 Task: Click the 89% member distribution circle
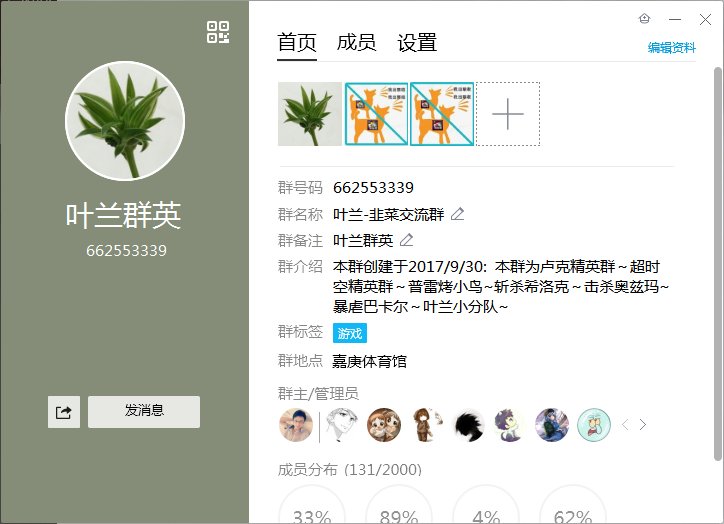[399, 504]
